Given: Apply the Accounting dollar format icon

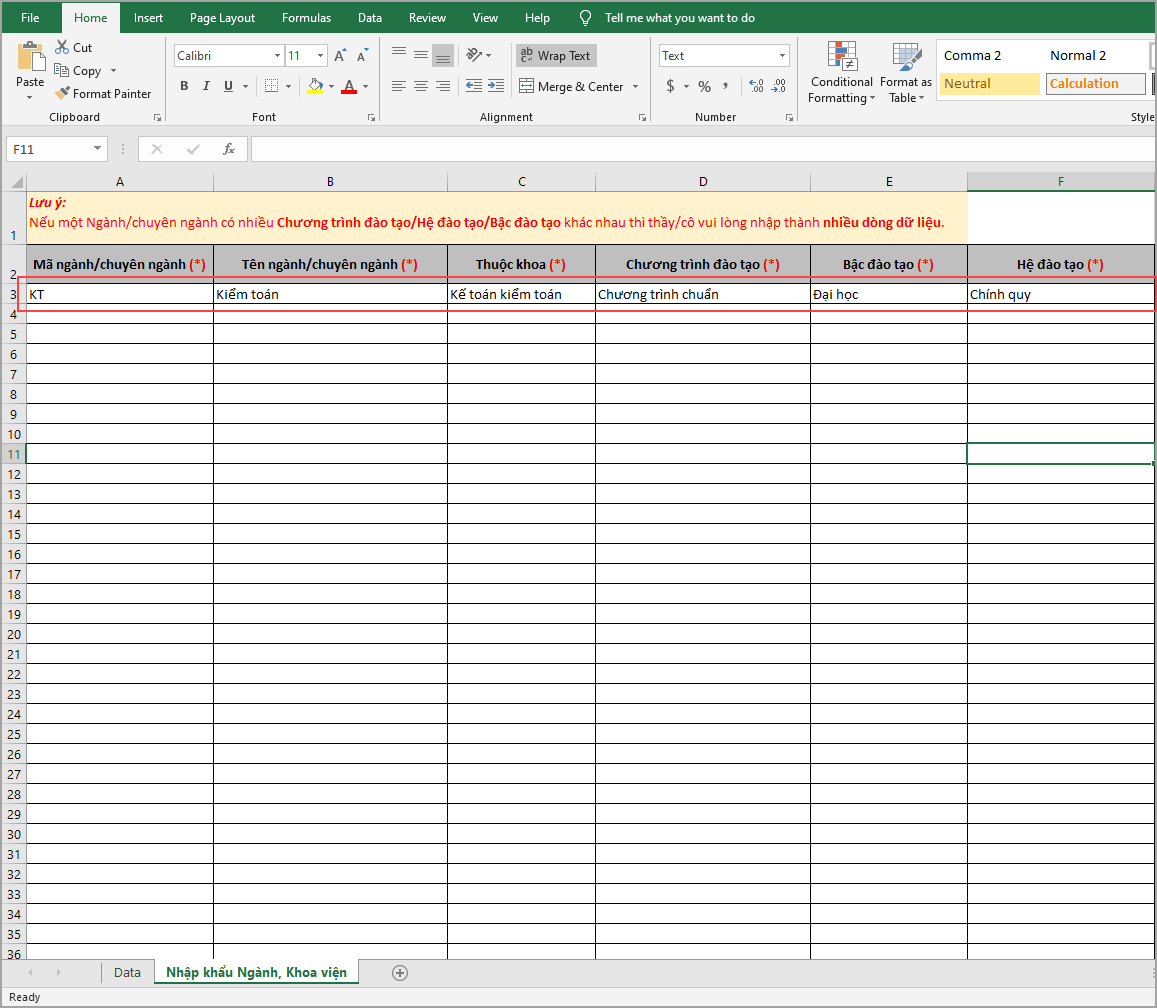Looking at the screenshot, I should tap(670, 86).
